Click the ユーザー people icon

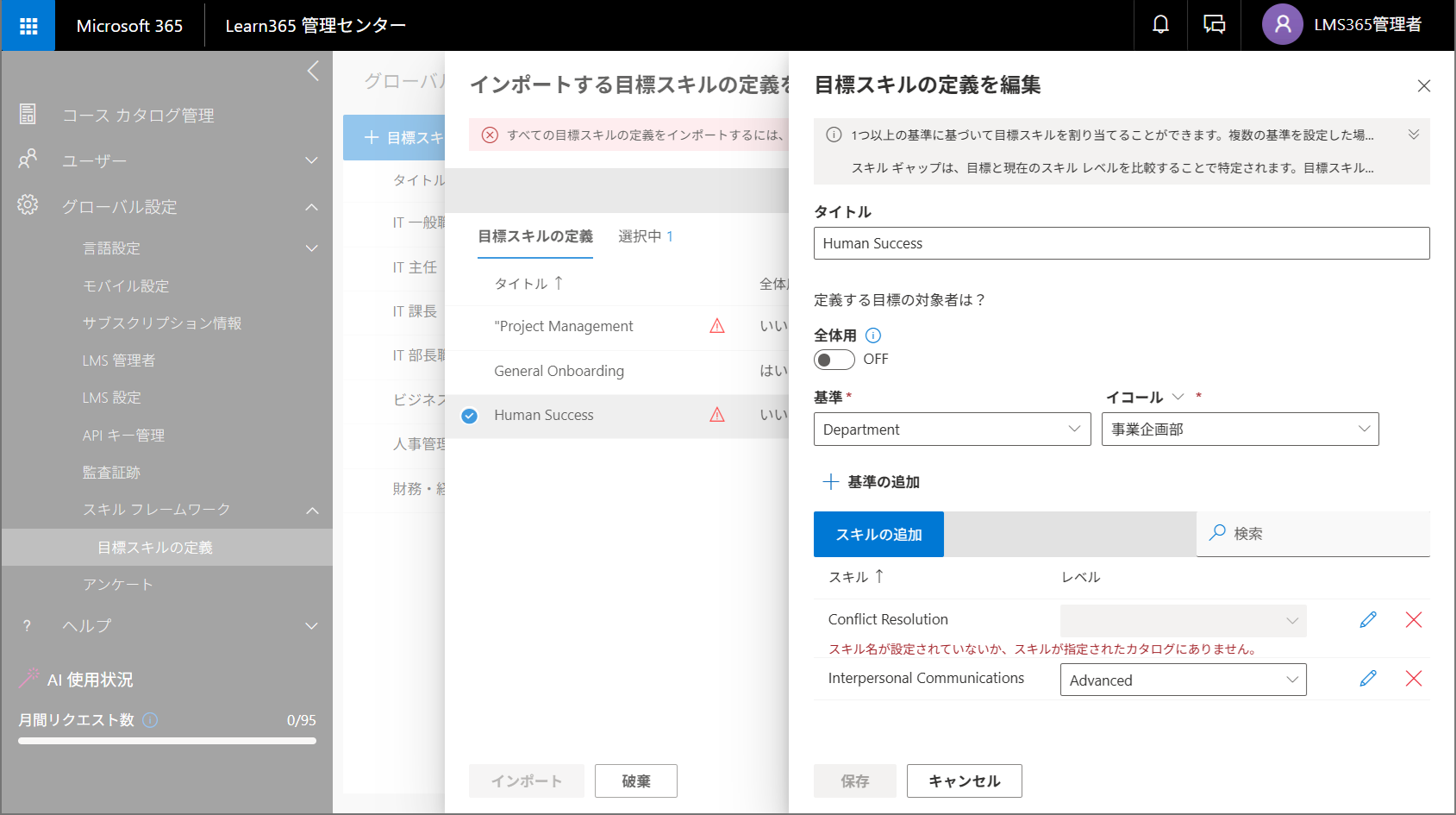[x=28, y=160]
